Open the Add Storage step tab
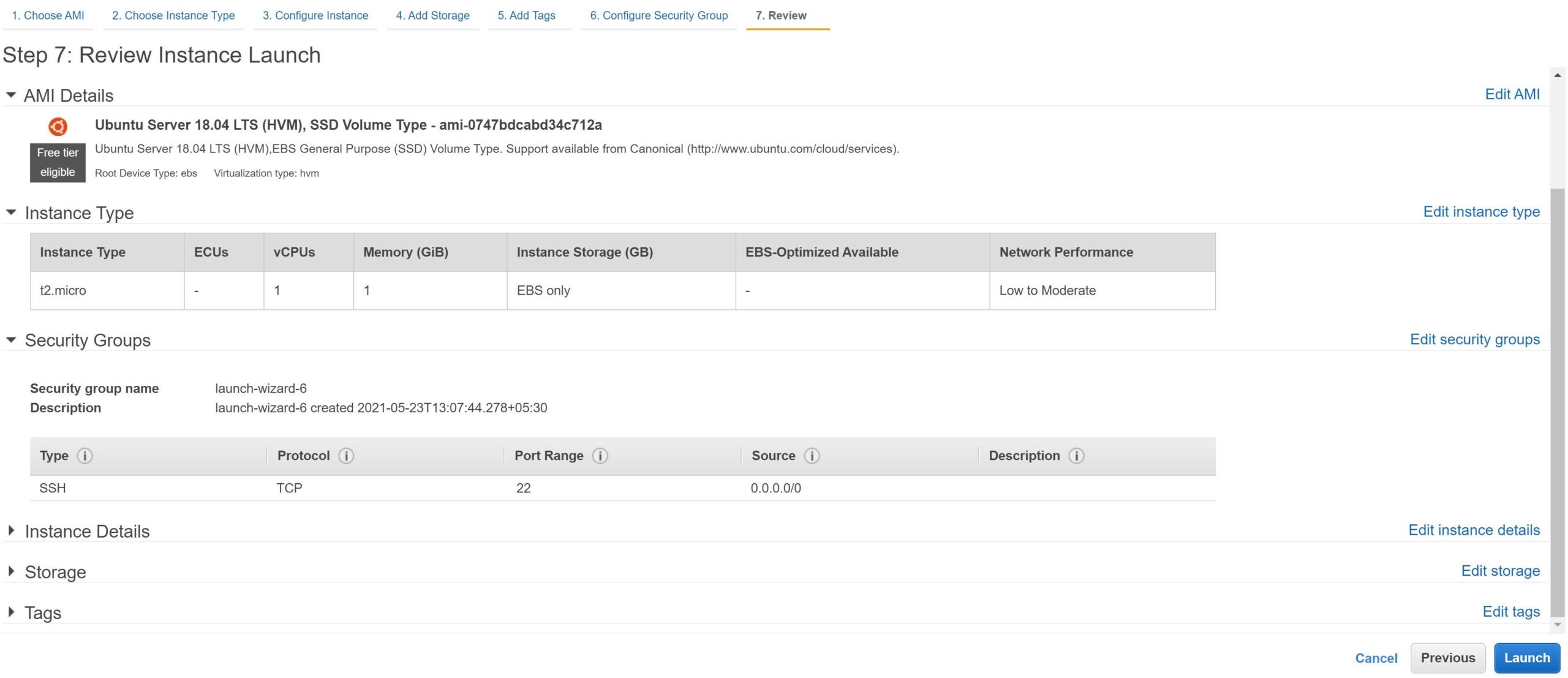Screen dimensions: 1568x678 [432, 15]
